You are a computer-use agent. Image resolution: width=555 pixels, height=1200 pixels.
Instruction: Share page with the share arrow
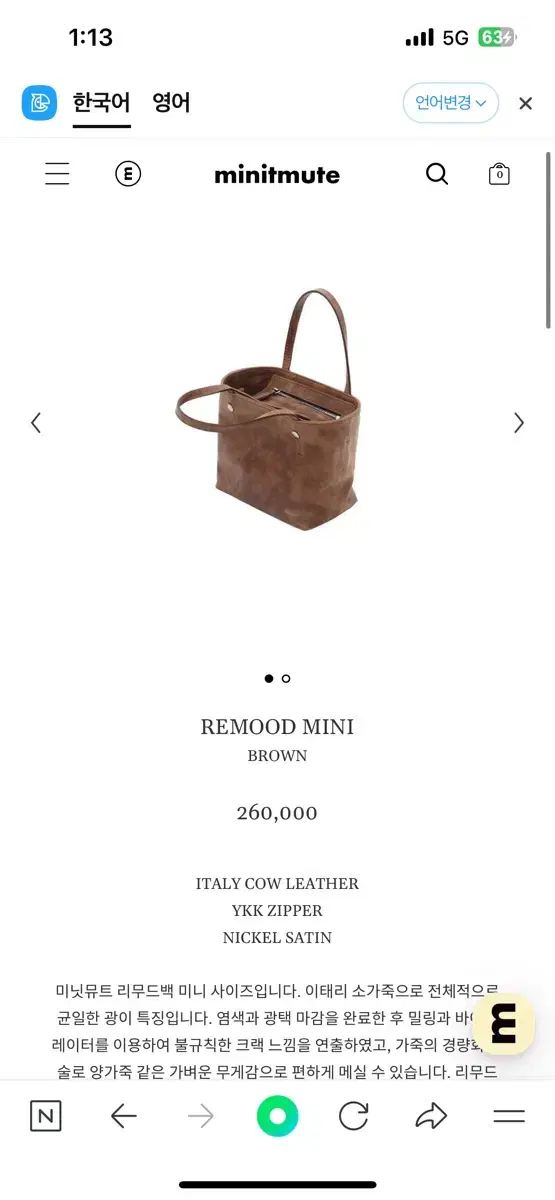coord(431,1116)
